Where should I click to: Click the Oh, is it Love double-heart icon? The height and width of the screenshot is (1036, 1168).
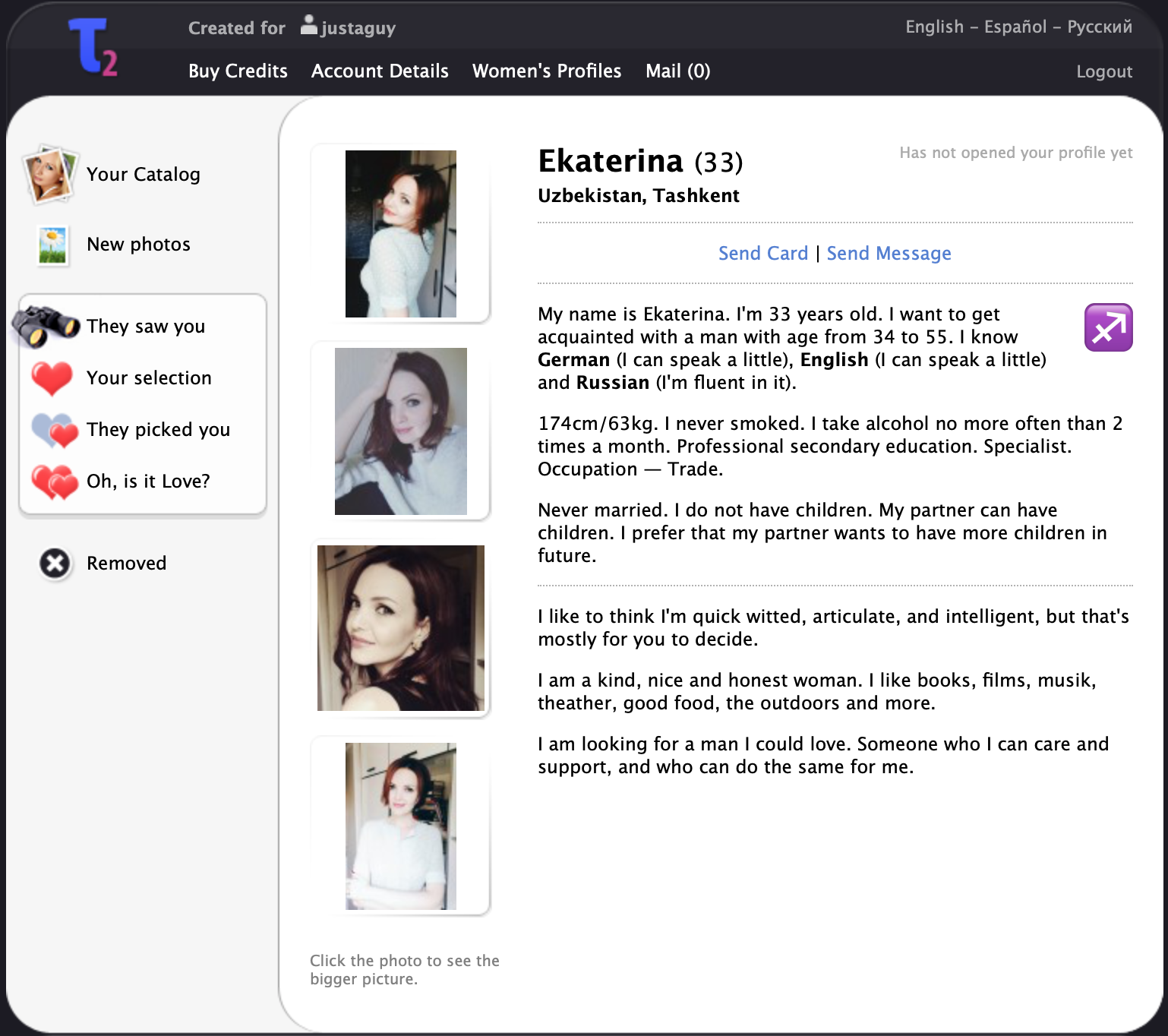(x=55, y=482)
